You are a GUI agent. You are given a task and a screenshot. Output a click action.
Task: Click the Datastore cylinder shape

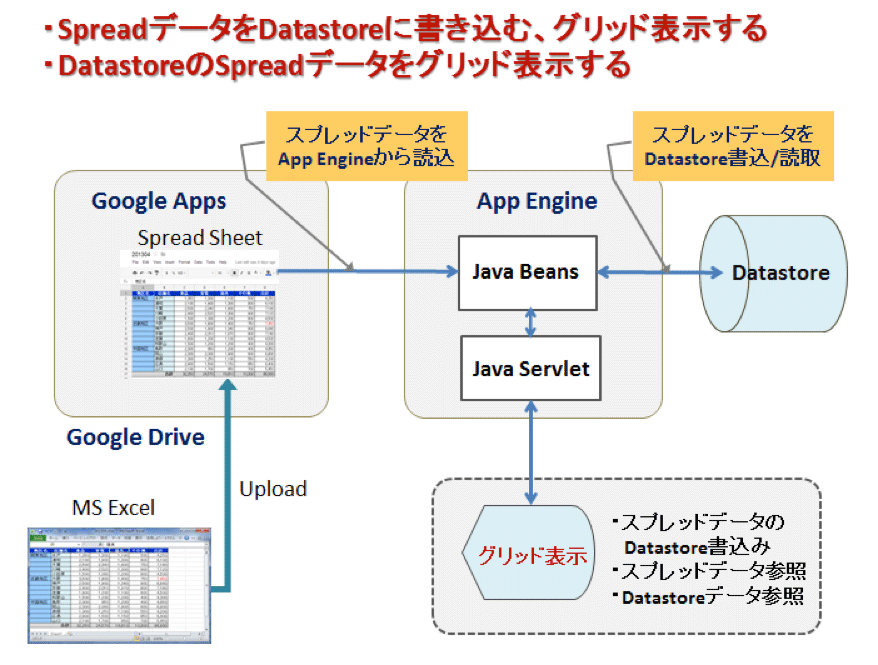773,274
